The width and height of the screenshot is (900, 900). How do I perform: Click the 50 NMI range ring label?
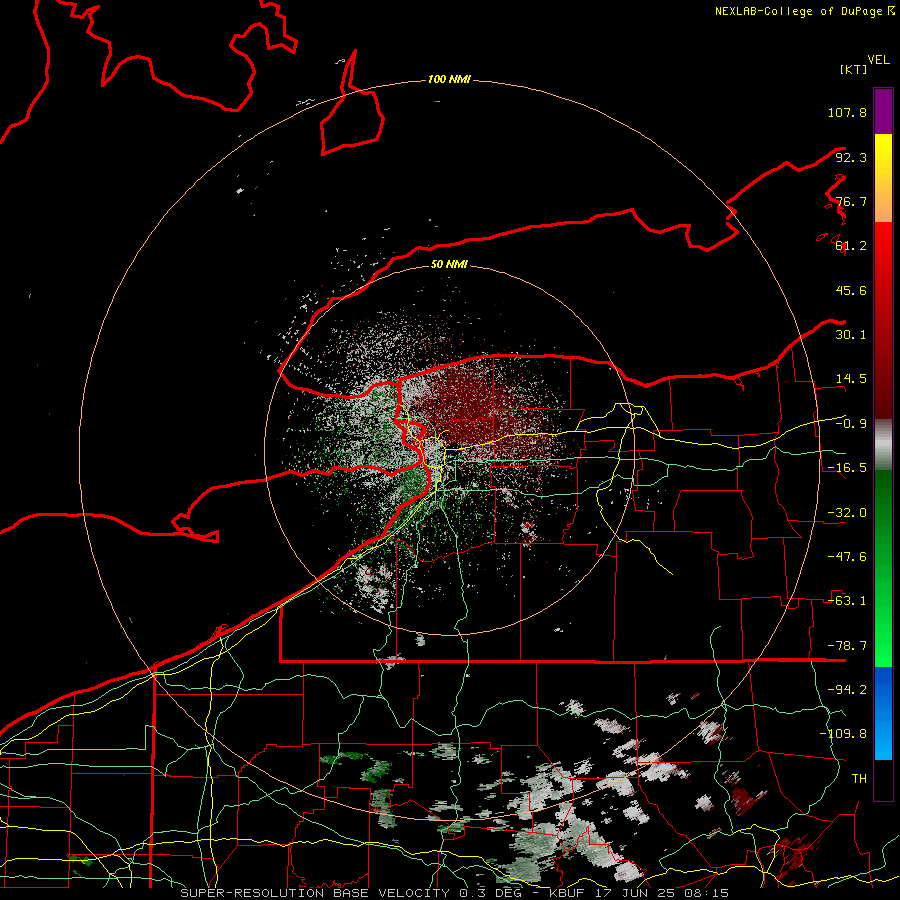coord(449,264)
